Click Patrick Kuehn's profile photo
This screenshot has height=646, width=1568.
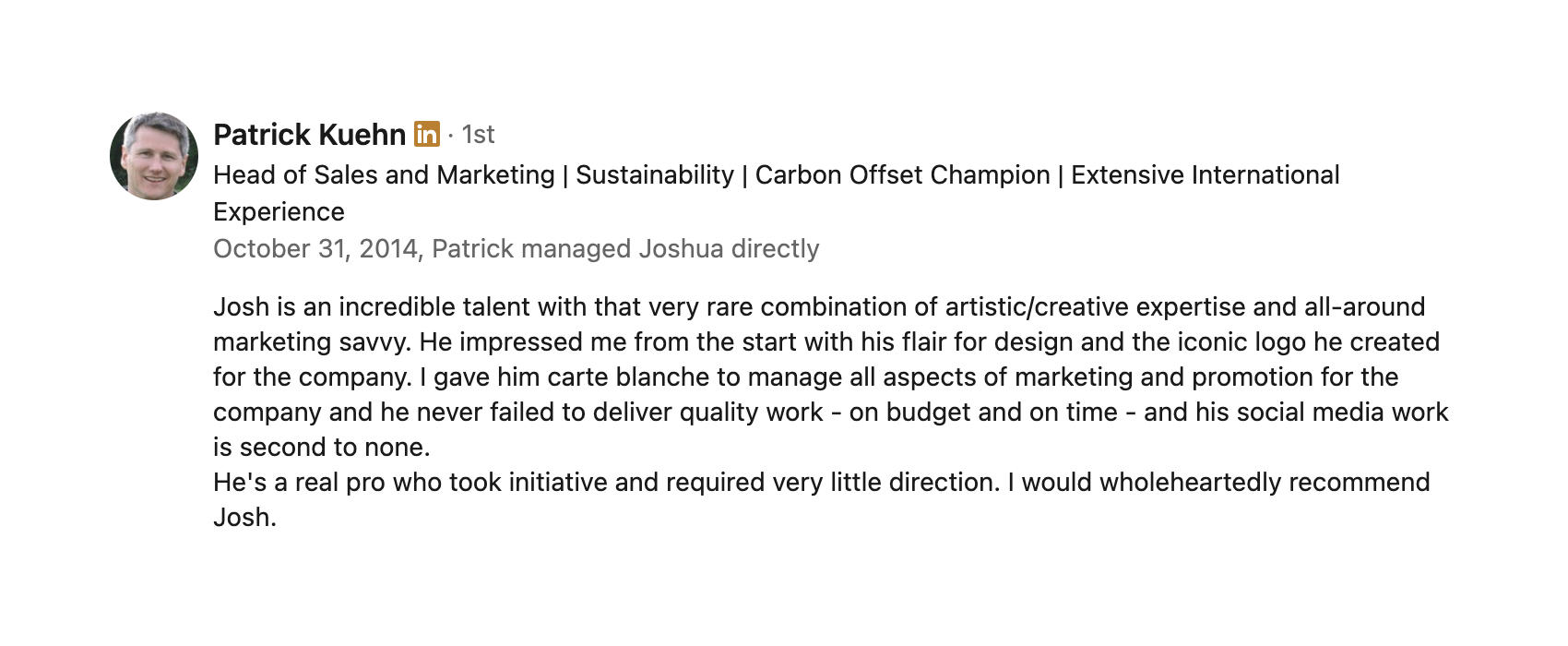(154, 156)
